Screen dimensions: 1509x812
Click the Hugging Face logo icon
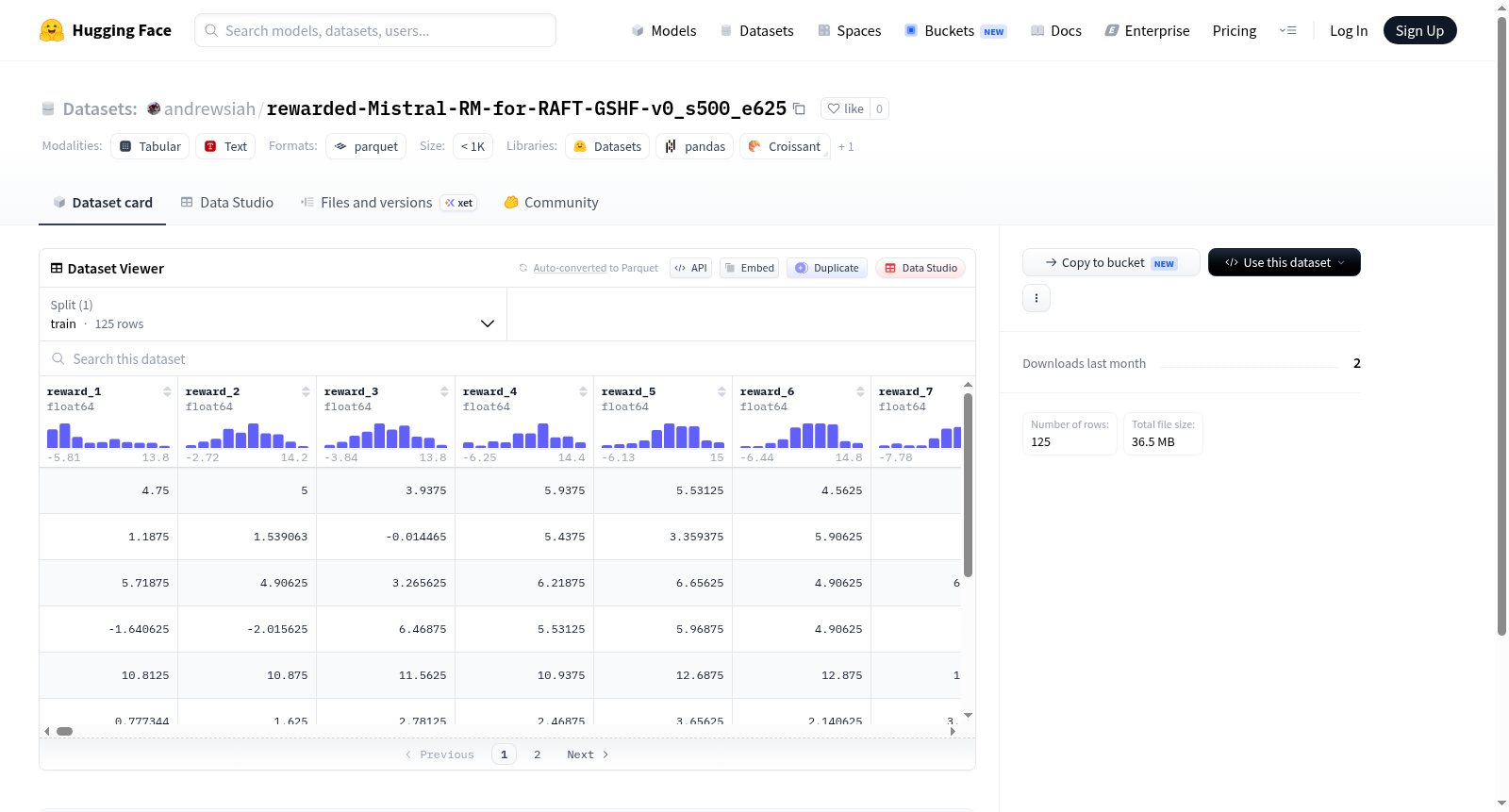[x=52, y=30]
